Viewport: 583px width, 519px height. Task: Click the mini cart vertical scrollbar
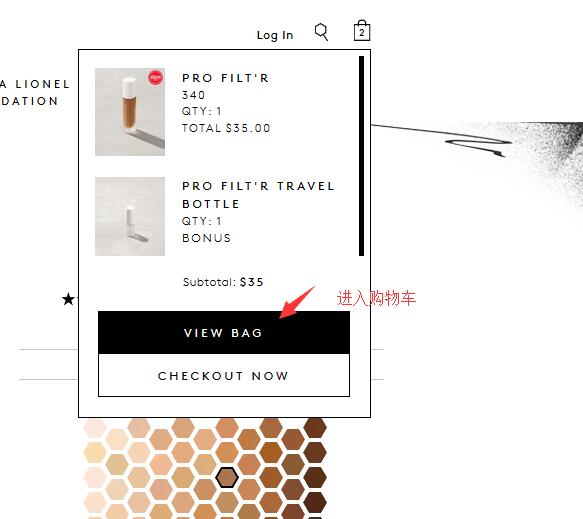(x=361, y=156)
